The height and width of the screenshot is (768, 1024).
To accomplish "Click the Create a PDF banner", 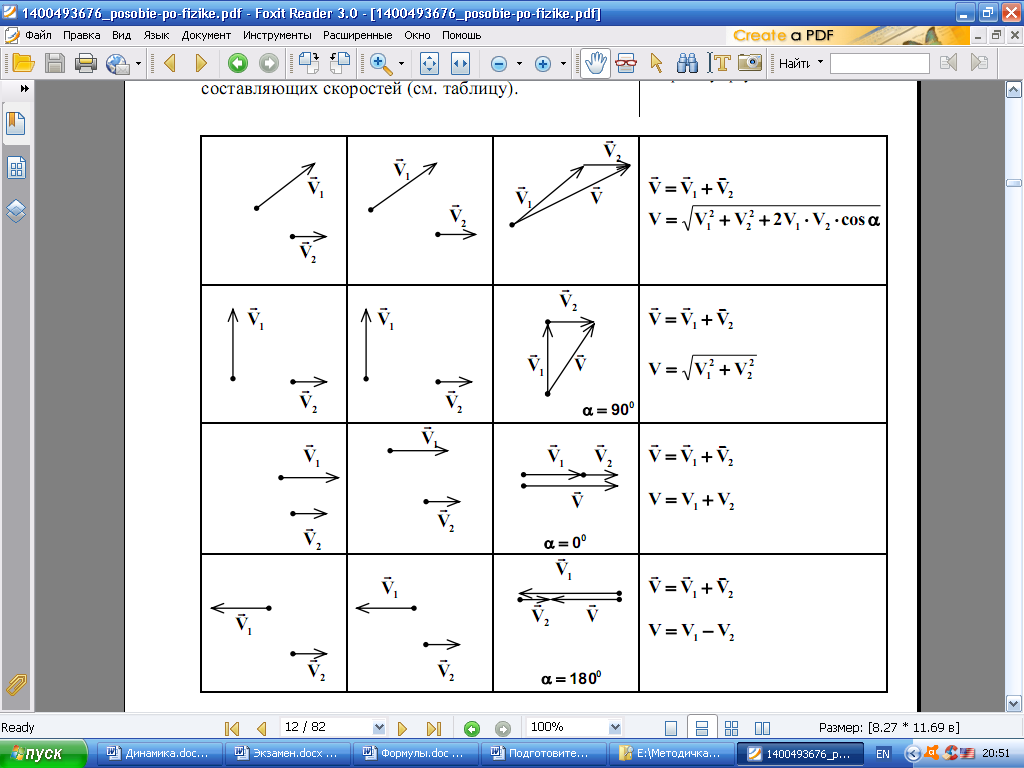I will click(x=847, y=35).
